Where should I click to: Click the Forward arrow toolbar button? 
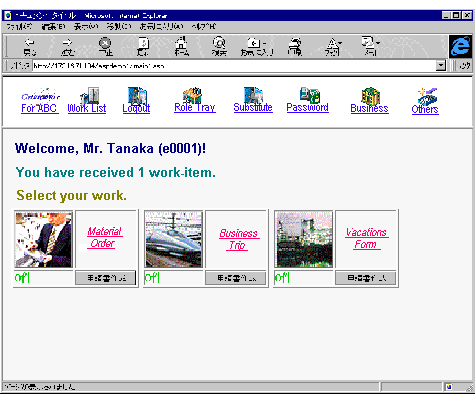pyautogui.click(x=68, y=47)
